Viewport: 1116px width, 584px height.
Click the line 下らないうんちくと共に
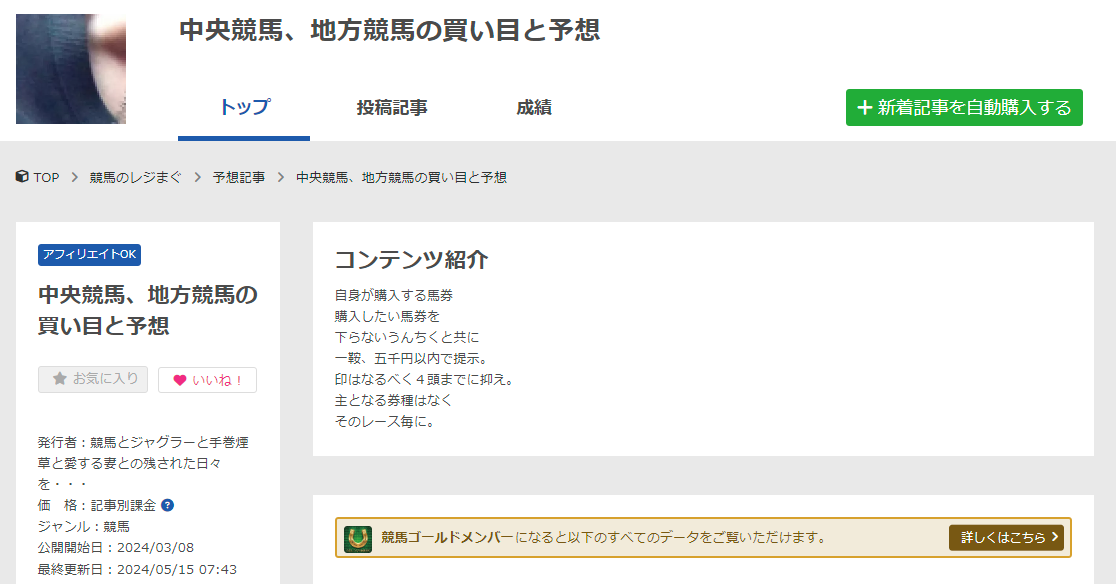[407, 337]
